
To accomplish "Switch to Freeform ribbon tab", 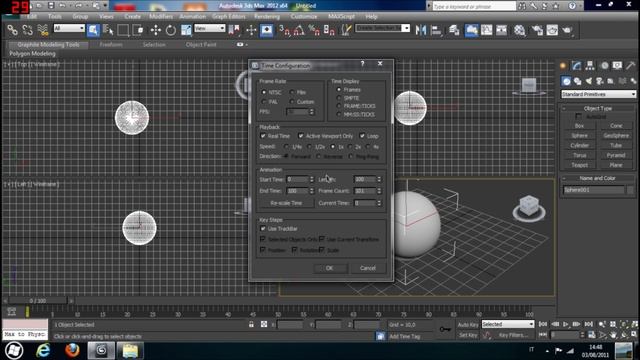I will coord(111,45).
